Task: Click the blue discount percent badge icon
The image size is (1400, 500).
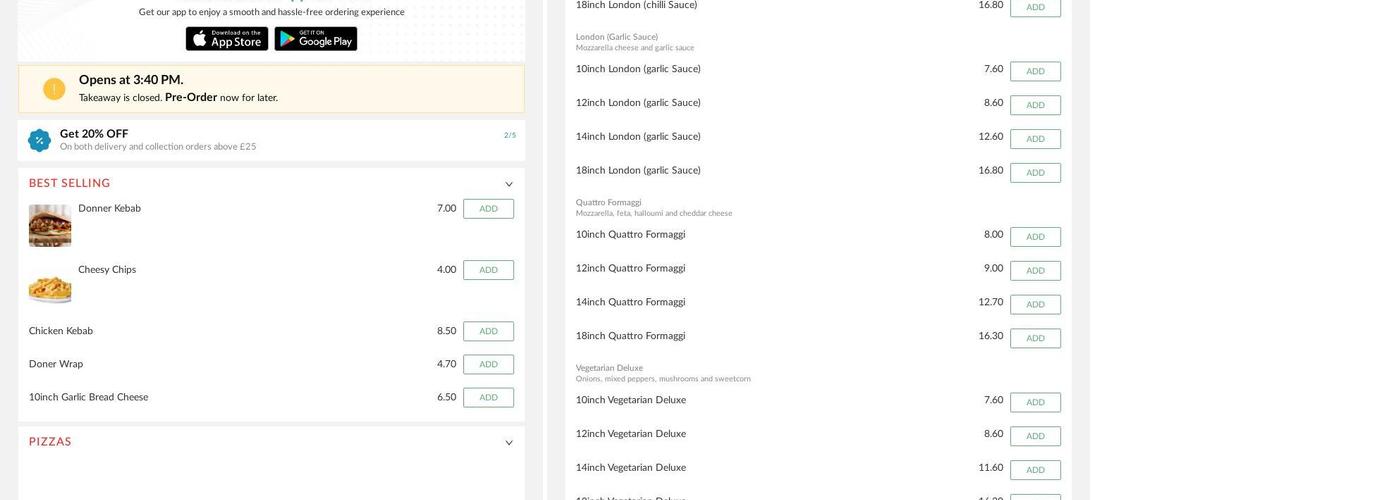Action: [39, 140]
